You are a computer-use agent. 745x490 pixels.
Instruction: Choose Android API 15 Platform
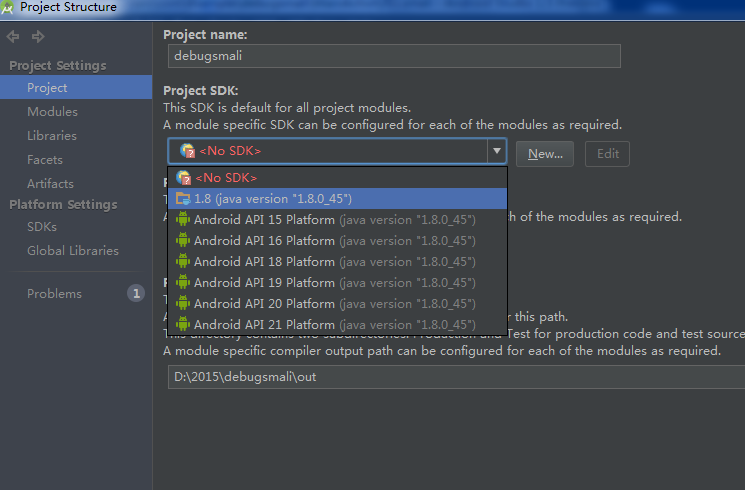(337, 219)
